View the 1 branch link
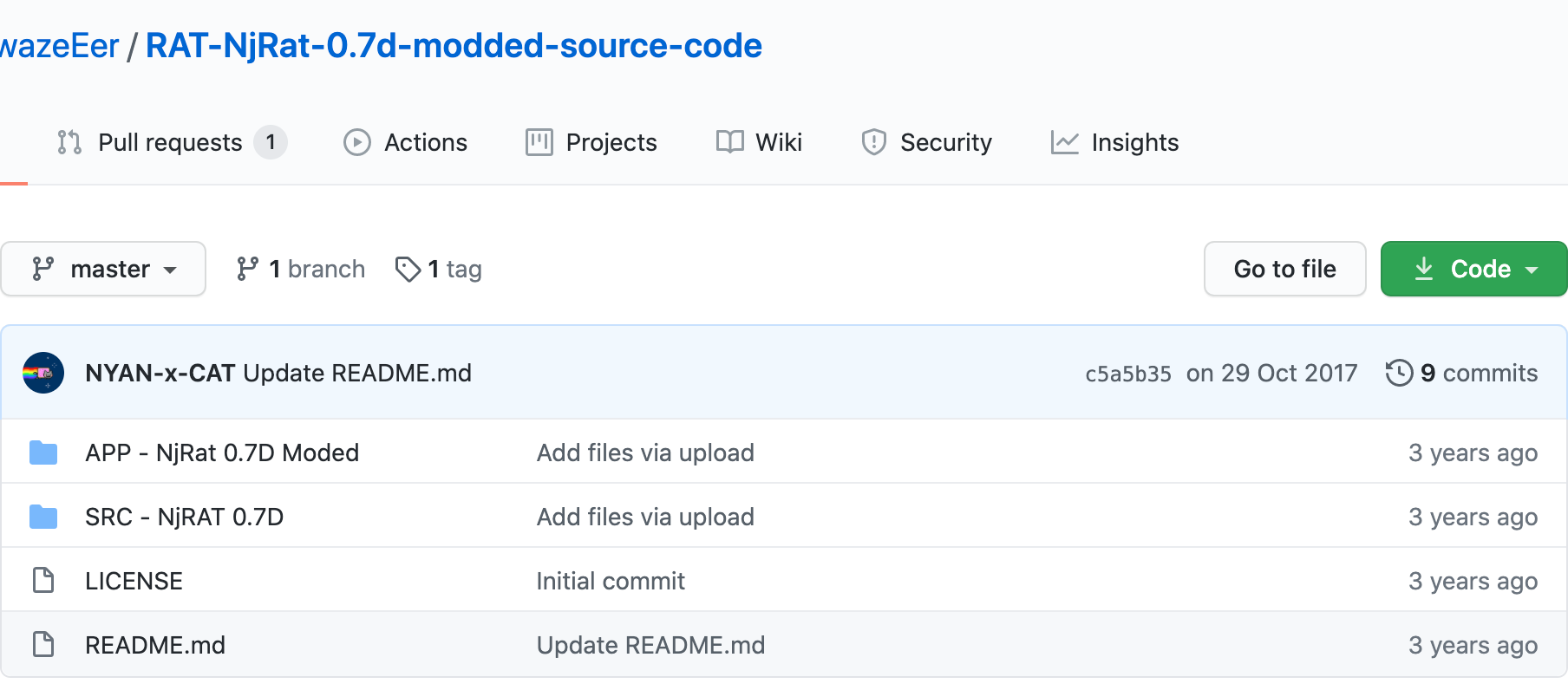This screenshot has height=690, width=1568. point(300,269)
